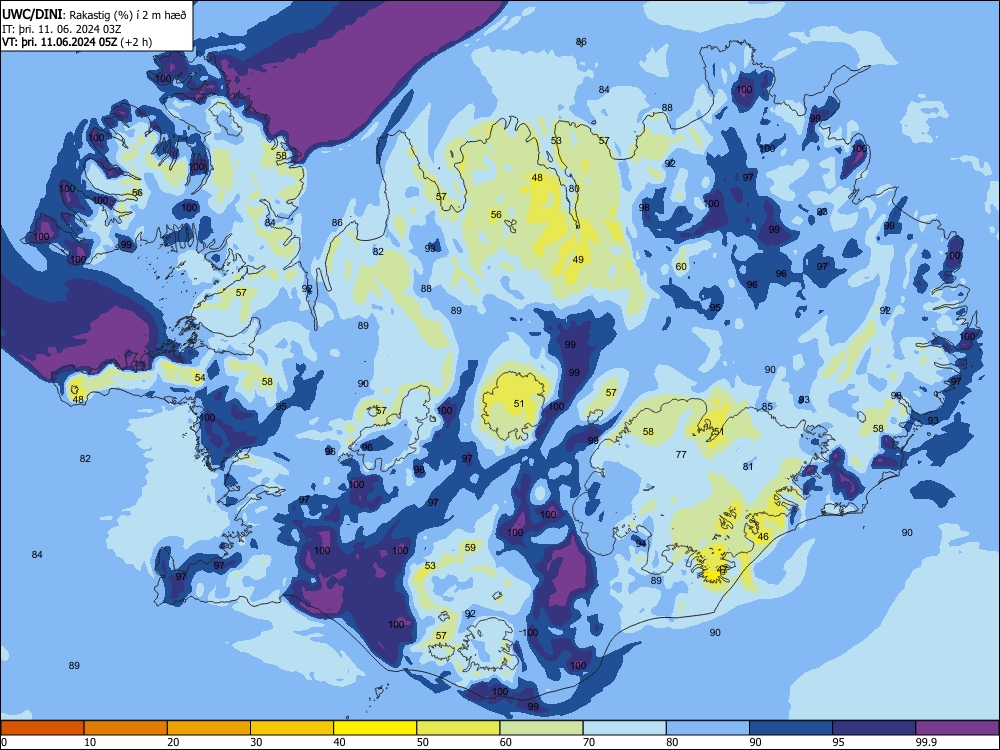This screenshot has width=1000, height=750.
Task: Click the legend label 90
Action: (x=755, y=742)
